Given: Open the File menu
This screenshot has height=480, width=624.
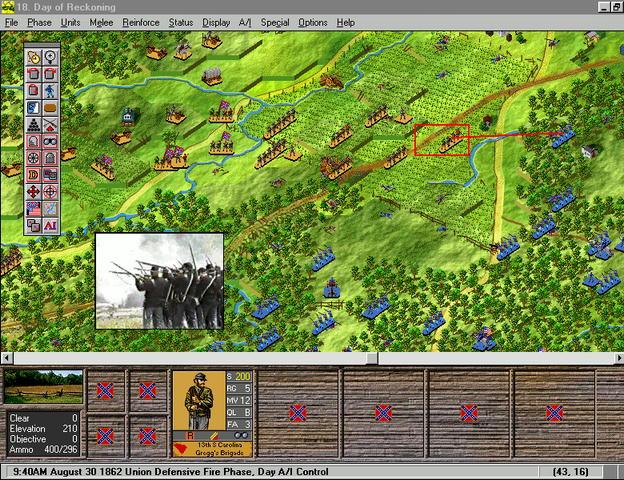Looking at the screenshot, I should (x=12, y=22).
